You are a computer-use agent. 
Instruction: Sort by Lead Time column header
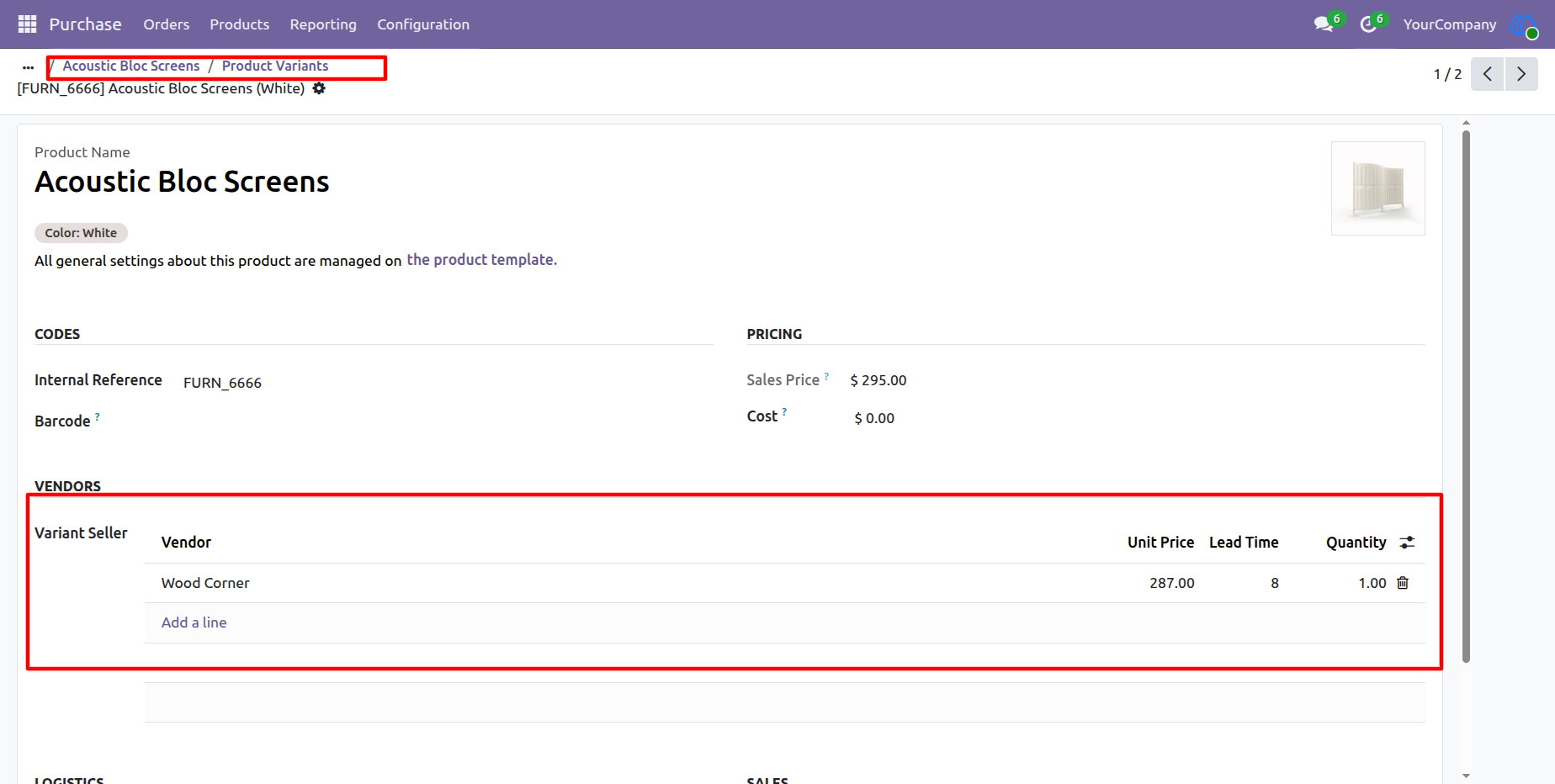click(1244, 543)
